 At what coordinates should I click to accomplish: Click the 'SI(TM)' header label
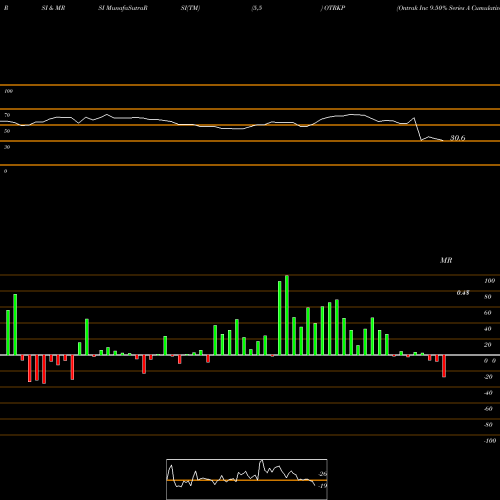[x=190, y=8]
